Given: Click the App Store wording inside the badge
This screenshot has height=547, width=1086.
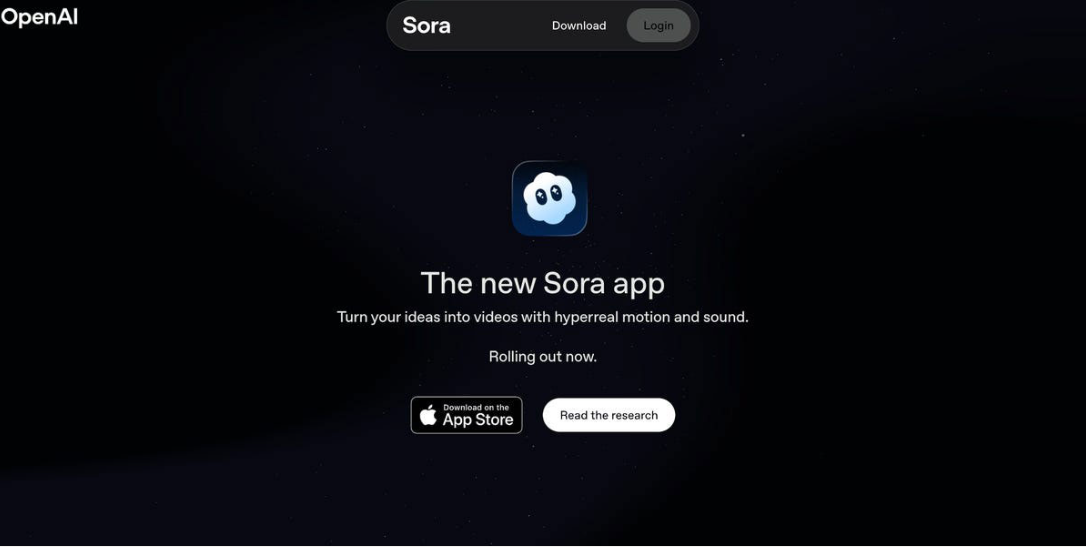Looking at the screenshot, I should 478,420.
